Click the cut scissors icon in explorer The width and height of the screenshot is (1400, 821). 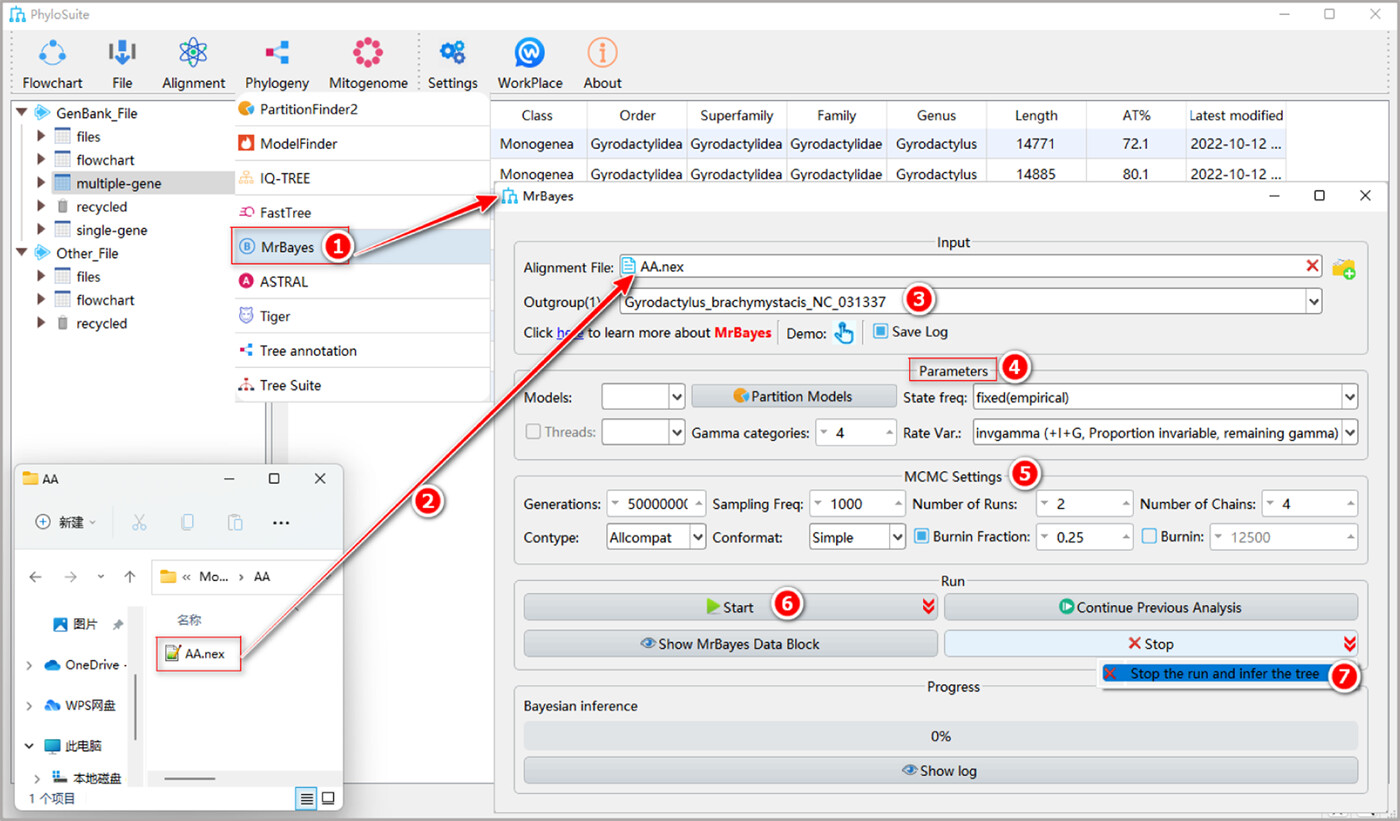click(x=139, y=522)
